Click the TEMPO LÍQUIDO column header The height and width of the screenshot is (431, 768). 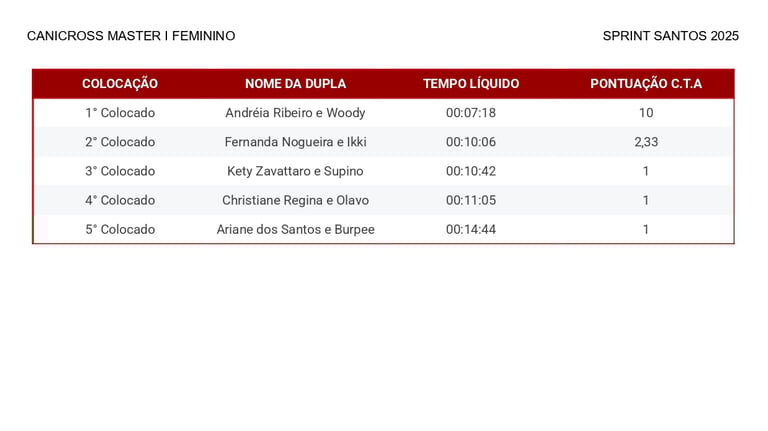click(x=471, y=84)
